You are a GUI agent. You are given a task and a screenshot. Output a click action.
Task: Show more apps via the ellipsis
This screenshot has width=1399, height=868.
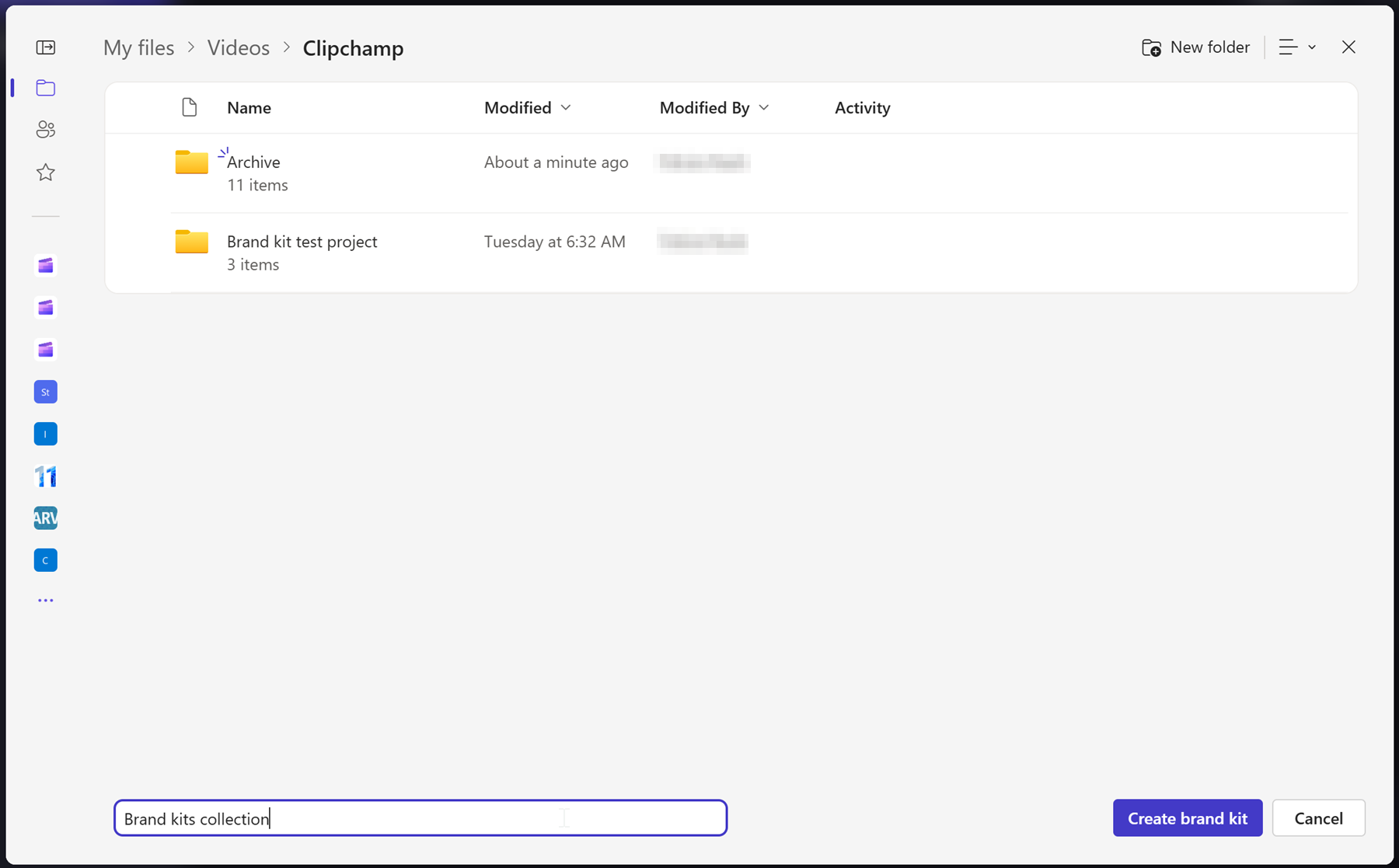tap(46, 599)
